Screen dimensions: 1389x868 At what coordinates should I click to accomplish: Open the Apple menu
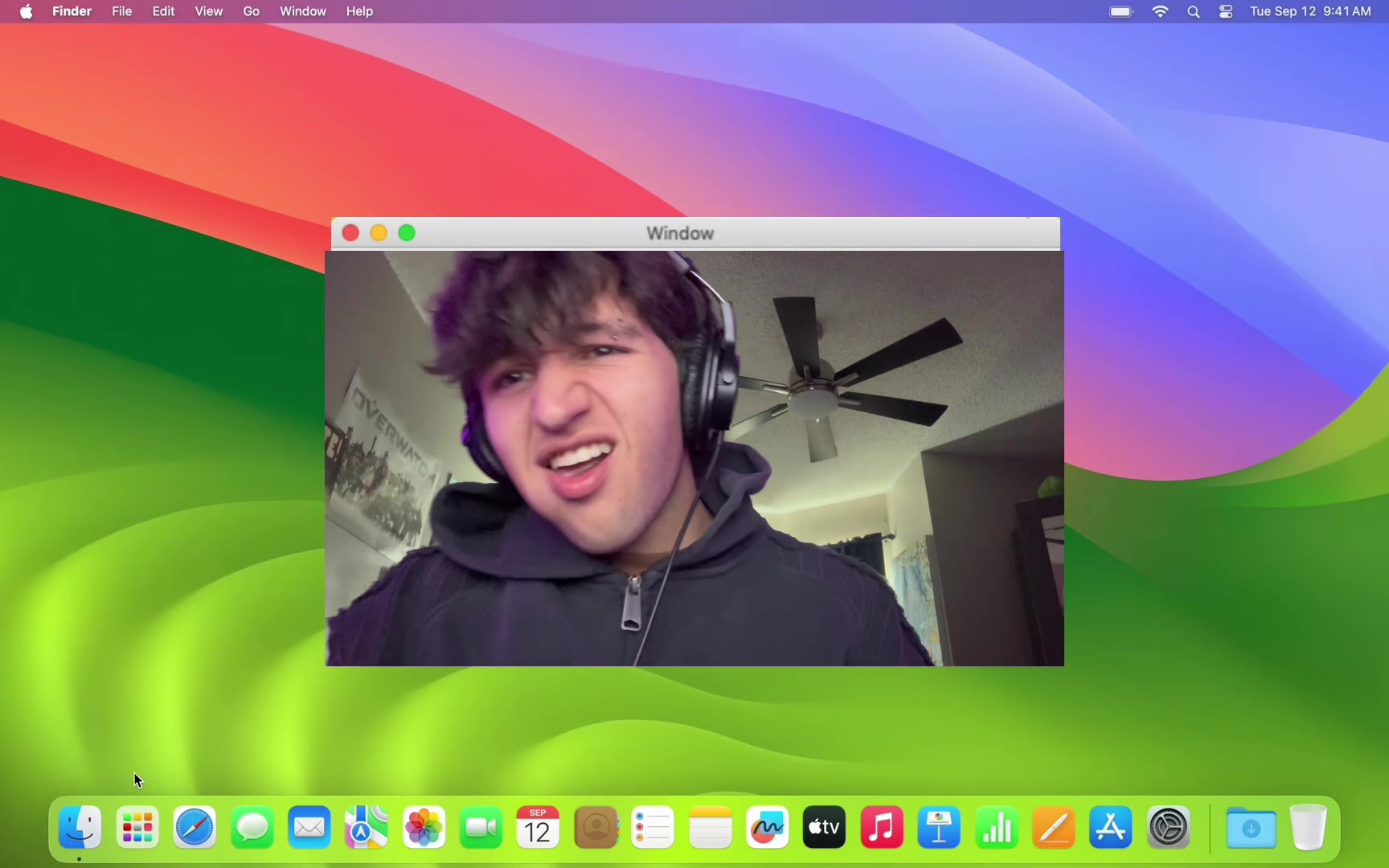[27, 12]
